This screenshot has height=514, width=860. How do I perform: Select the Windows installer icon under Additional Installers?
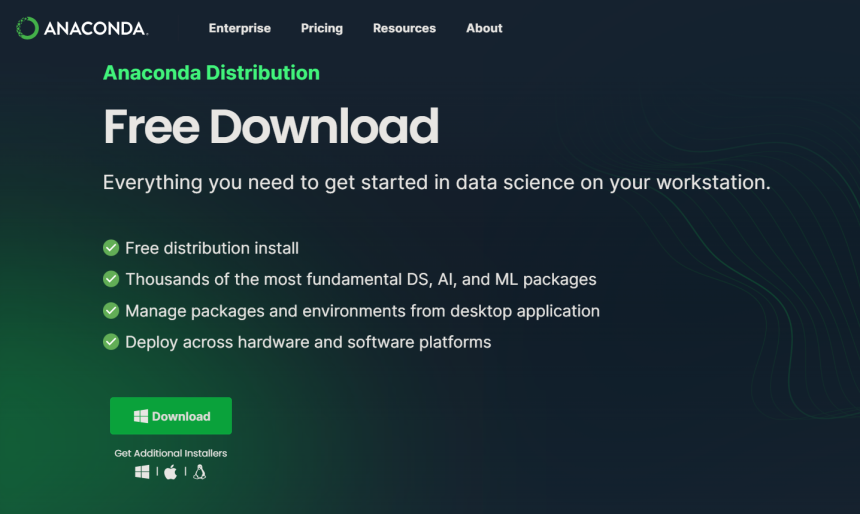142,472
